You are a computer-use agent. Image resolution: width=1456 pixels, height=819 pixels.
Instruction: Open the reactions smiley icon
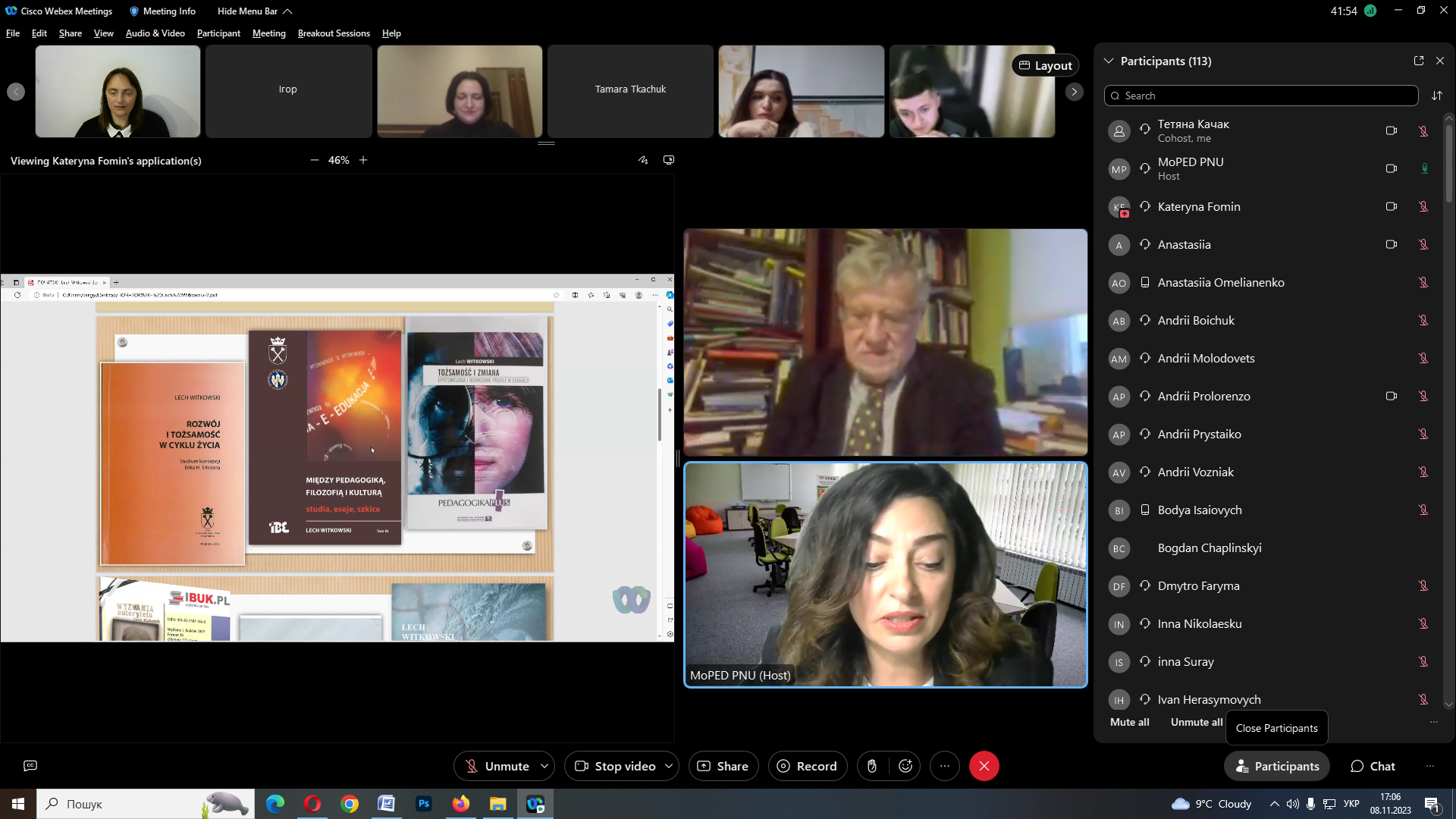tap(905, 766)
